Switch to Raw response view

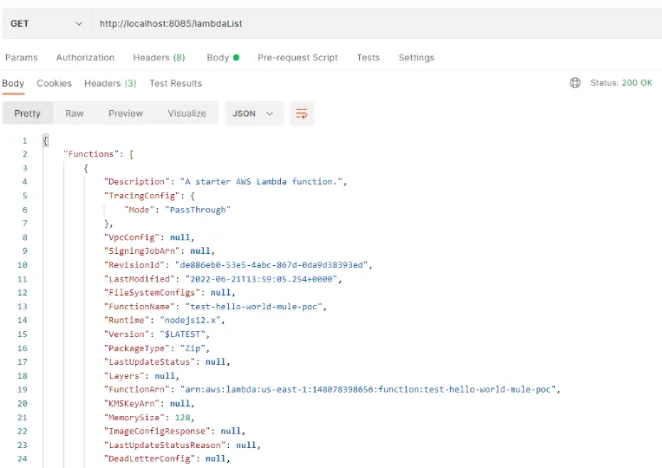point(74,113)
